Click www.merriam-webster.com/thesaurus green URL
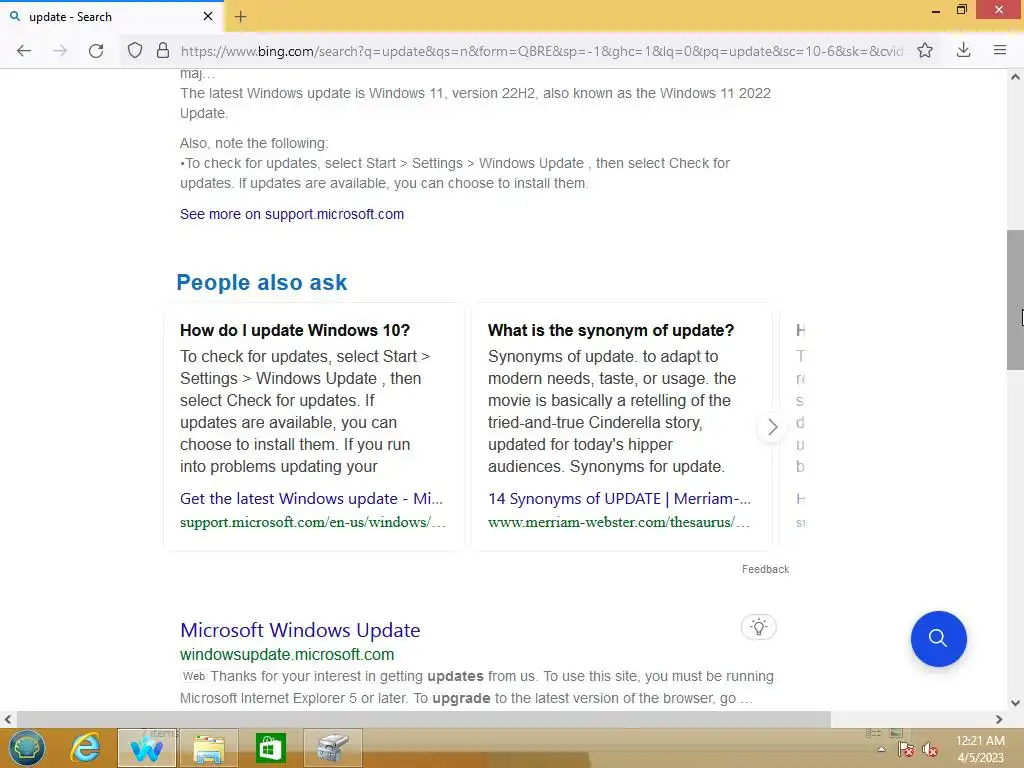 coord(618,522)
